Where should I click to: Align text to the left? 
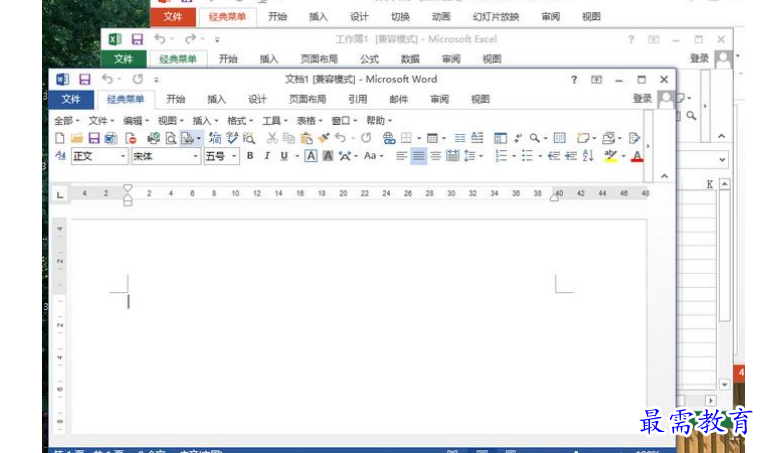coord(401,156)
